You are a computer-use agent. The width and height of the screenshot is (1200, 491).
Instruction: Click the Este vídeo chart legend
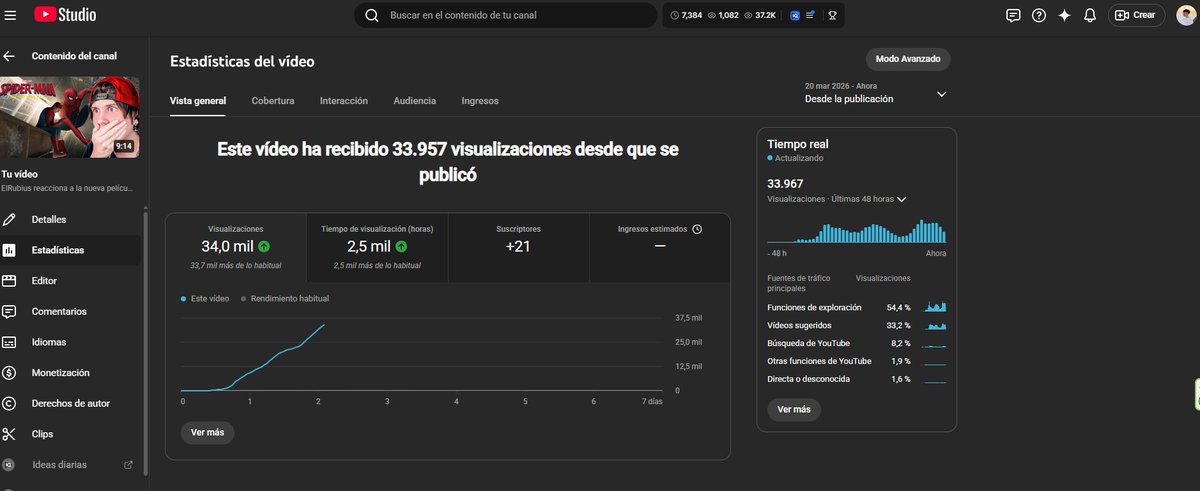(x=205, y=298)
